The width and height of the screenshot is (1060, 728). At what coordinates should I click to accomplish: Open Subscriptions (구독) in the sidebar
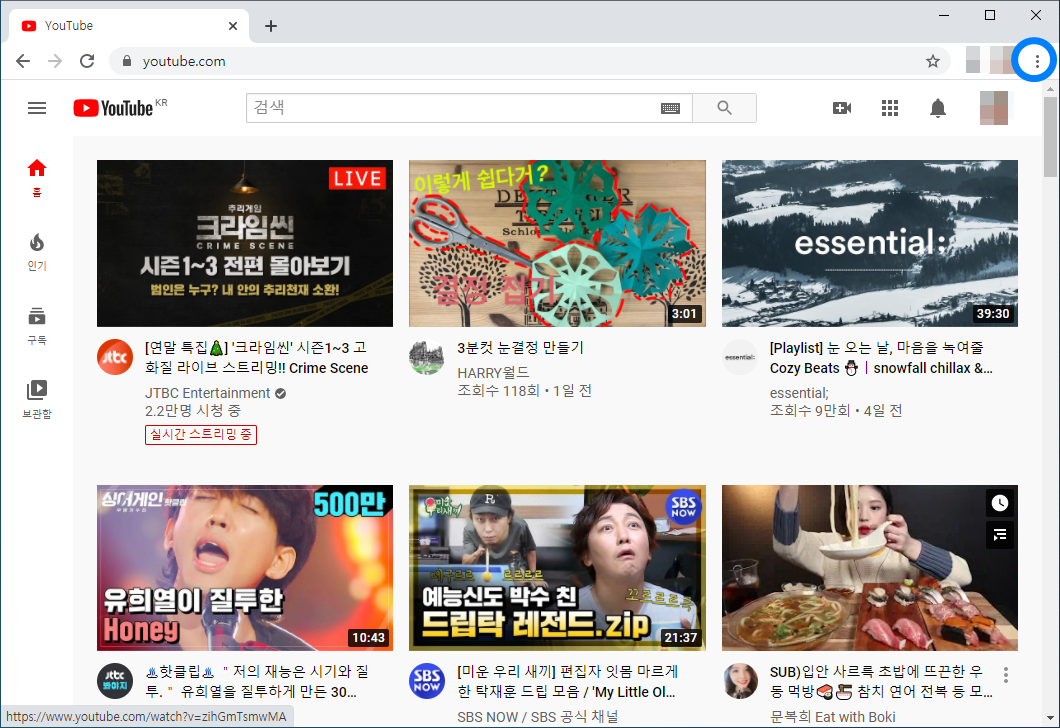point(37,326)
